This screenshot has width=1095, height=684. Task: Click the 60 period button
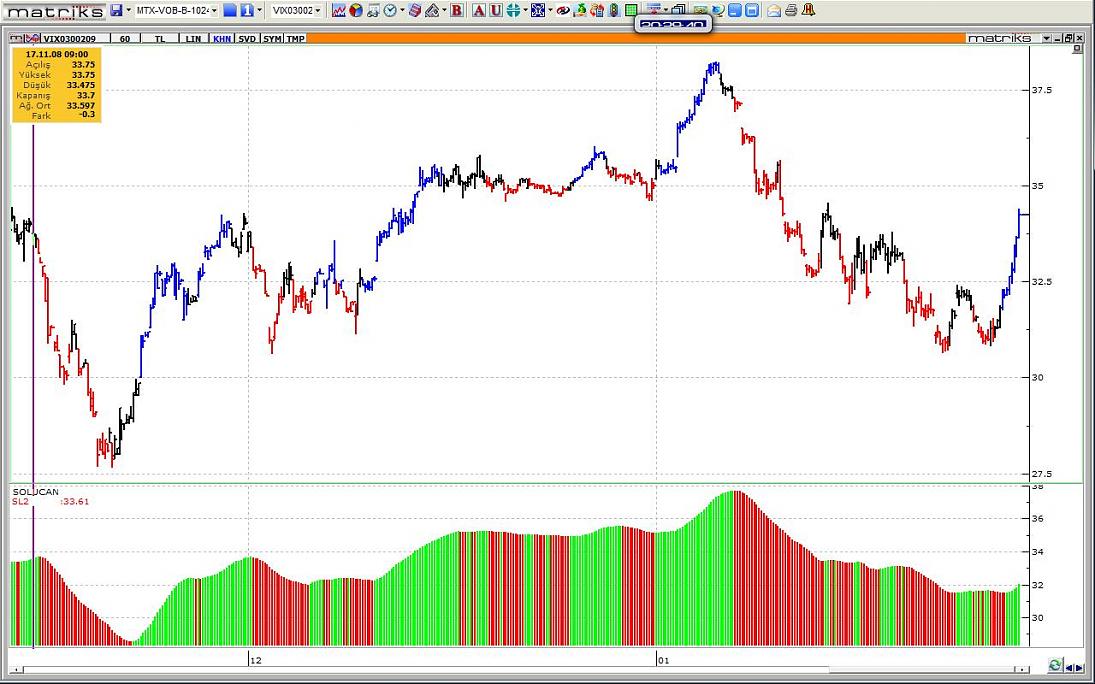(125, 38)
